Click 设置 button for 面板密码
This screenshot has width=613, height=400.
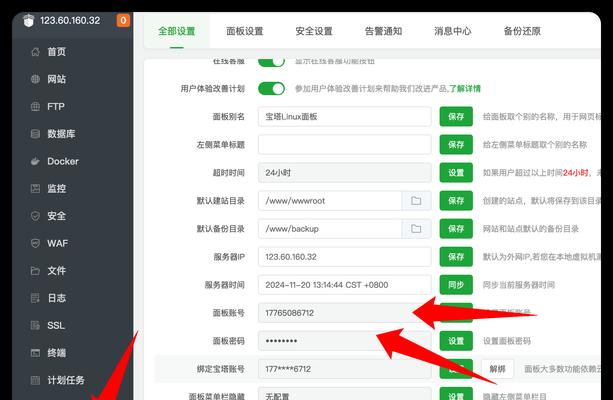pos(456,341)
